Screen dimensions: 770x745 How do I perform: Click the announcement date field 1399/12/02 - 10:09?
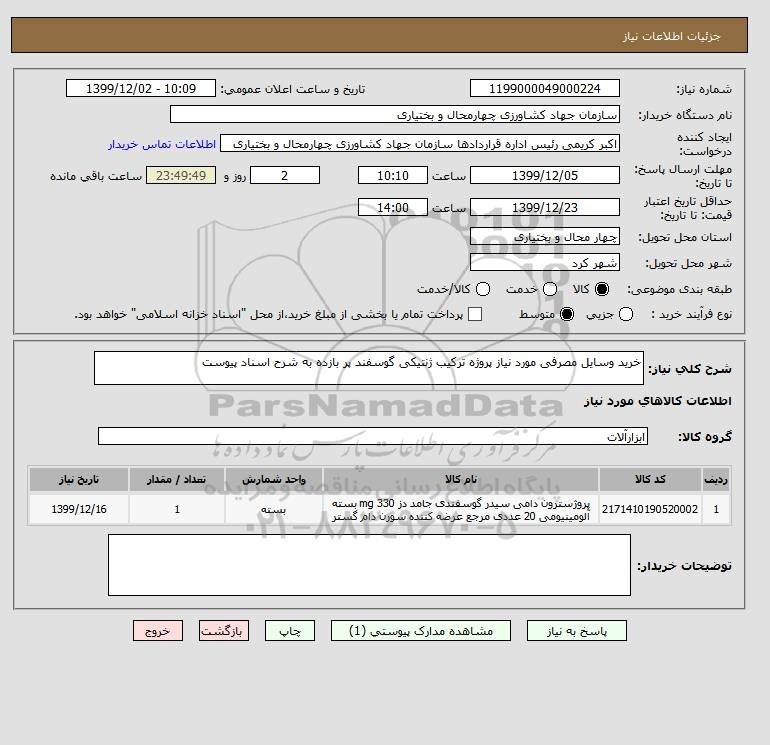click(x=141, y=88)
